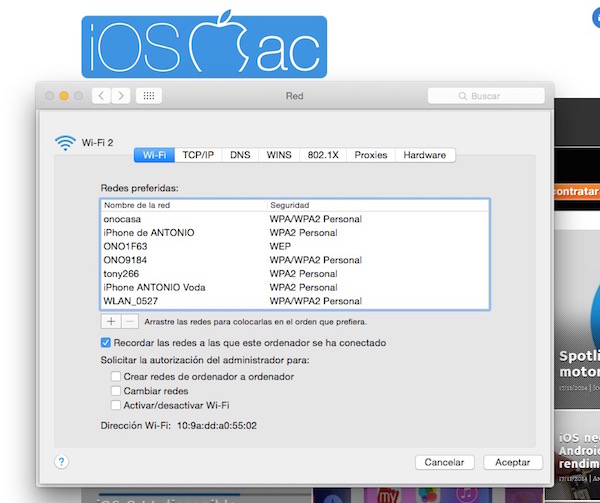Click the forward navigation arrow
This screenshot has width=600, height=503.
pyautogui.click(x=120, y=96)
